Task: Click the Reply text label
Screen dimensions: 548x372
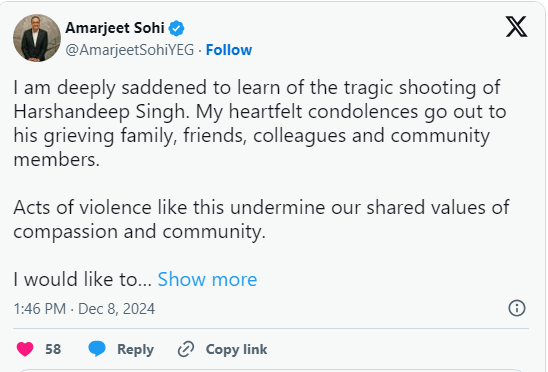Action: pos(135,349)
